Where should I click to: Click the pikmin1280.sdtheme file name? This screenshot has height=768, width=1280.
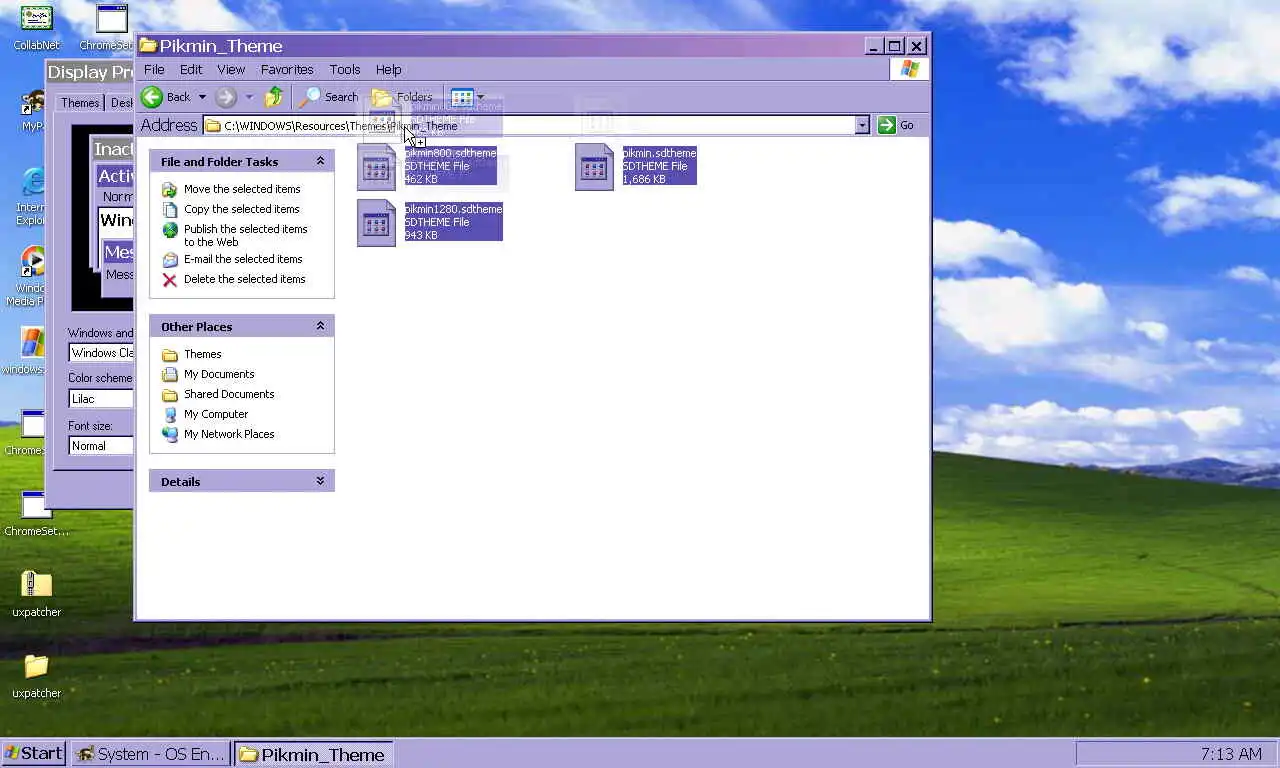click(x=453, y=209)
